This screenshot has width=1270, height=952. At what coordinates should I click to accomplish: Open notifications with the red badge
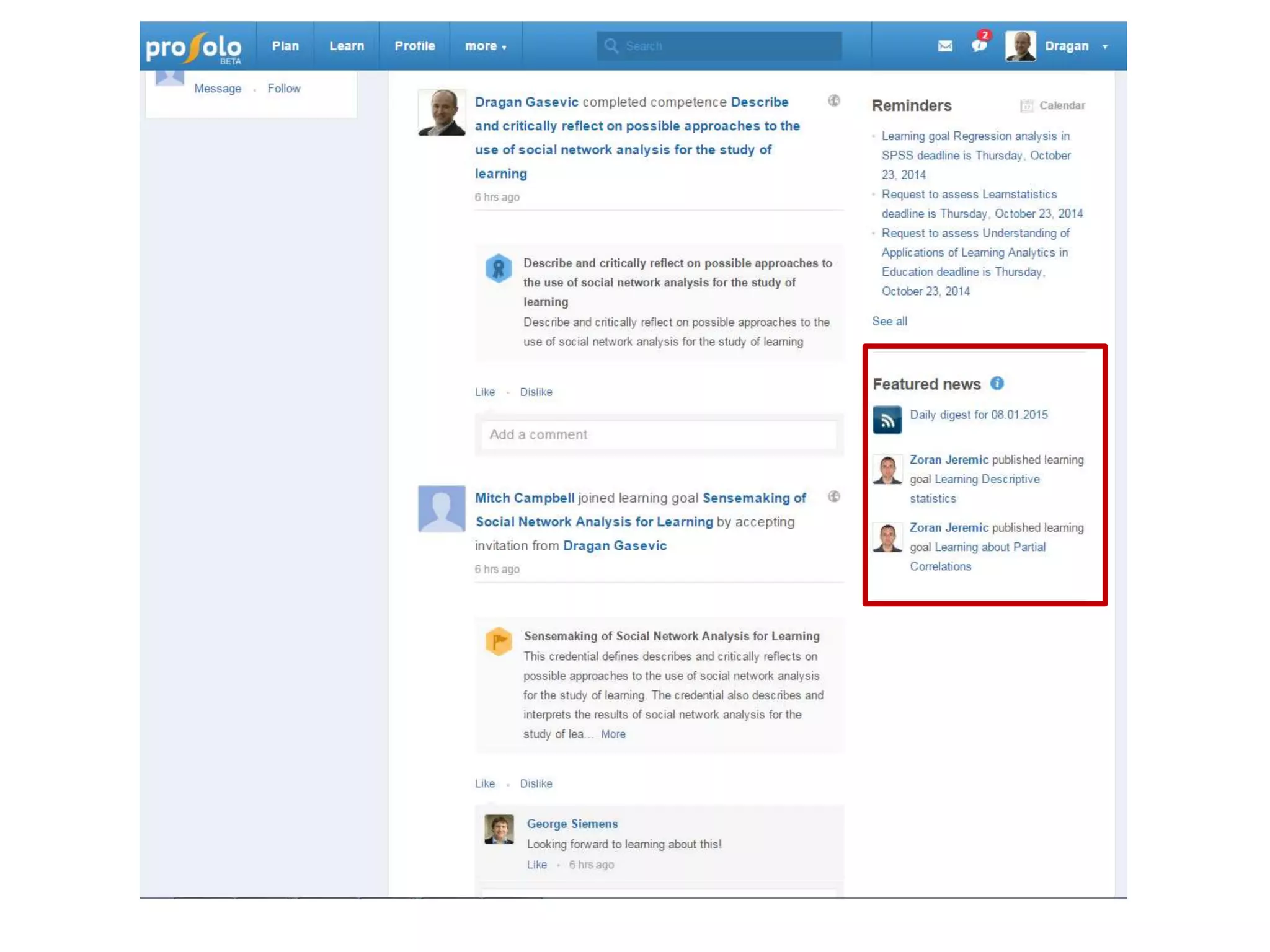(979, 45)
